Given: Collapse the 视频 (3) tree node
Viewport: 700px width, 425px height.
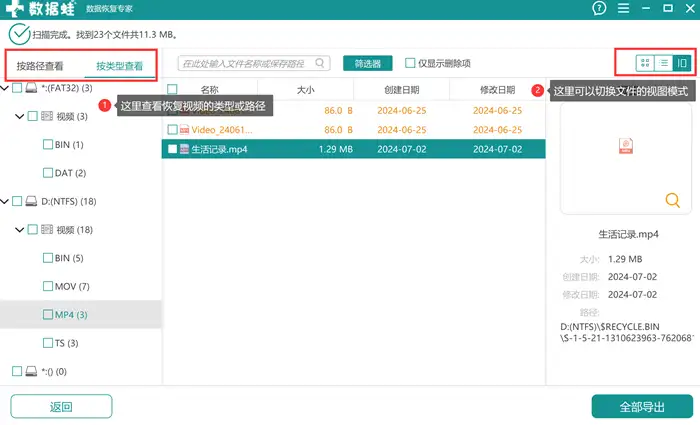Looking at the screenshot, I should pos(20,117).
